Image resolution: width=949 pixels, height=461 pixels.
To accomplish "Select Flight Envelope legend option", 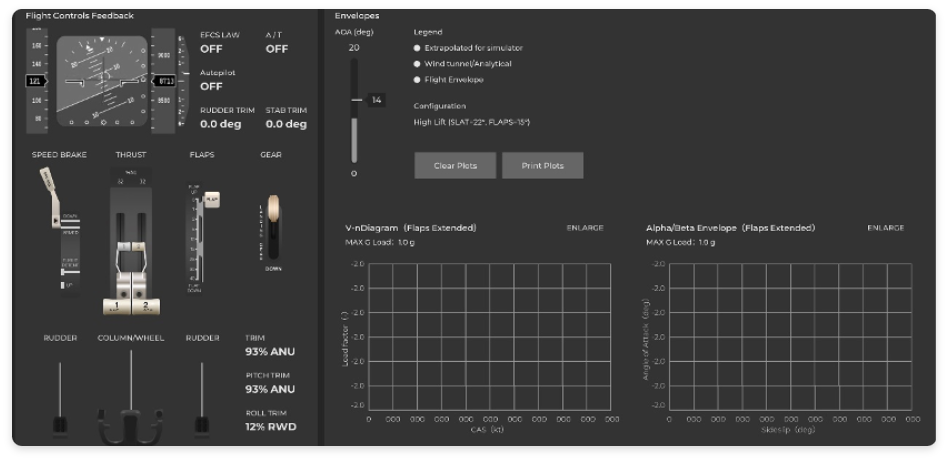I will pos(417,80).
